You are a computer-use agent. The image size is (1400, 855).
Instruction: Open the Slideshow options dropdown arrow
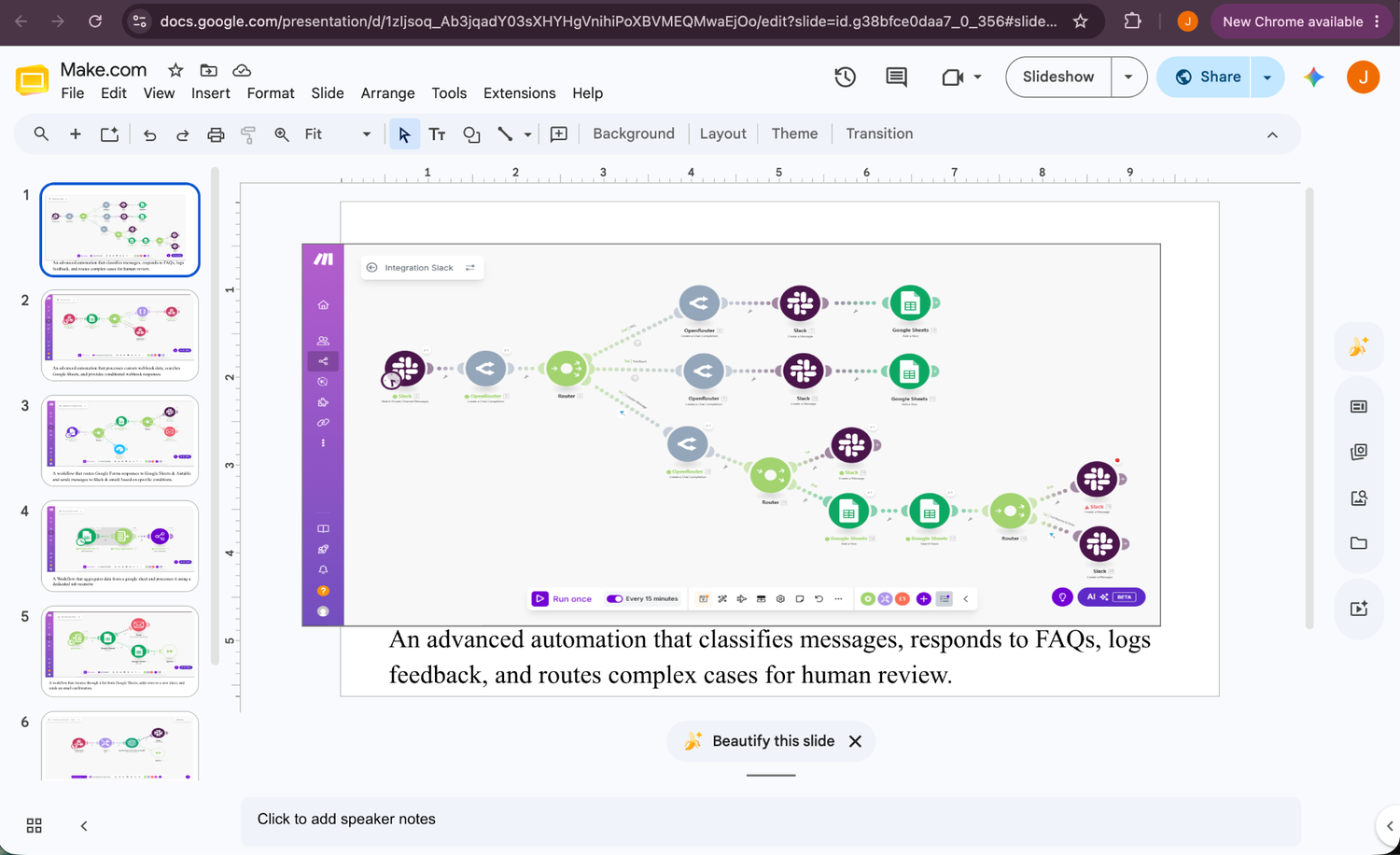pos(1128,77)
